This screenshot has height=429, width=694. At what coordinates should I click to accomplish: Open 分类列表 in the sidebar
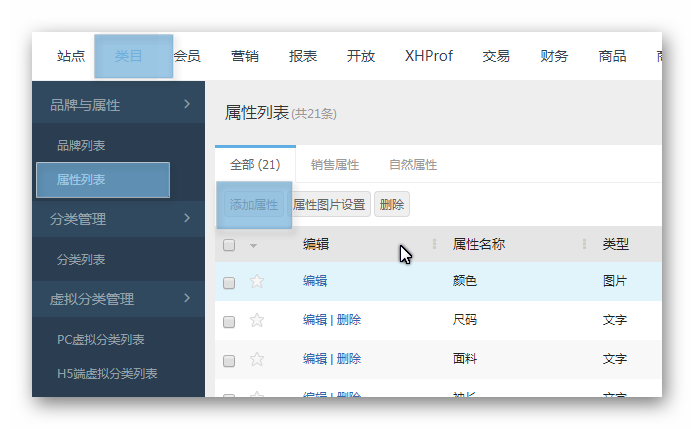tap(81, 259)
